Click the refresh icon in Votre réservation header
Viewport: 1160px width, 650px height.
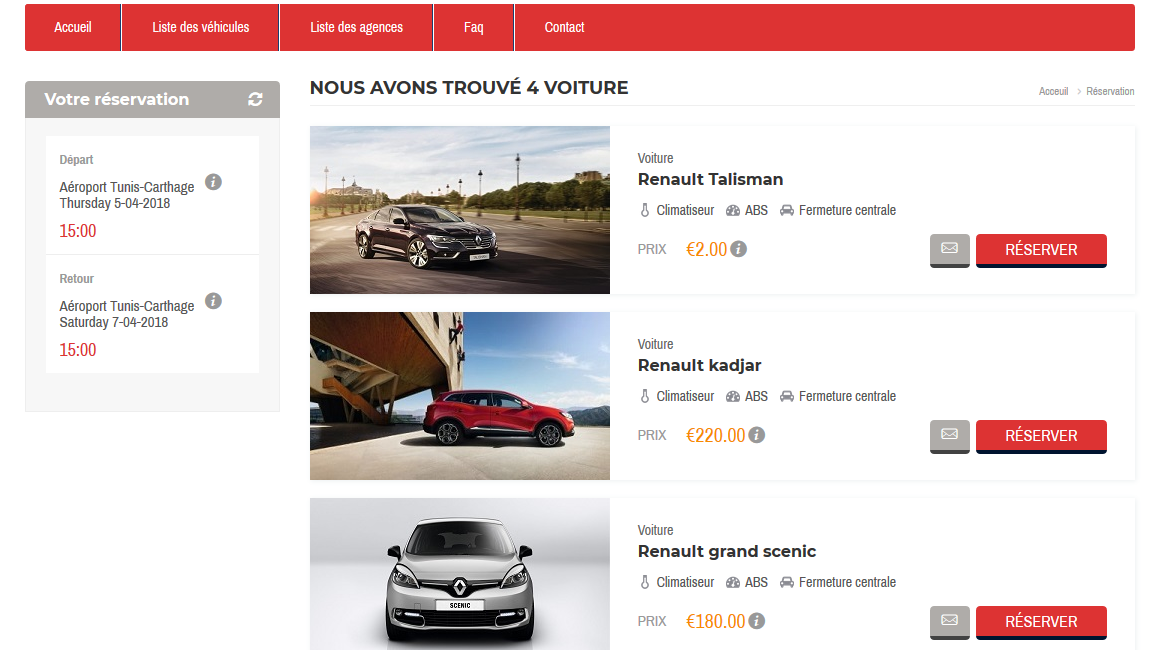coord(255,99)
